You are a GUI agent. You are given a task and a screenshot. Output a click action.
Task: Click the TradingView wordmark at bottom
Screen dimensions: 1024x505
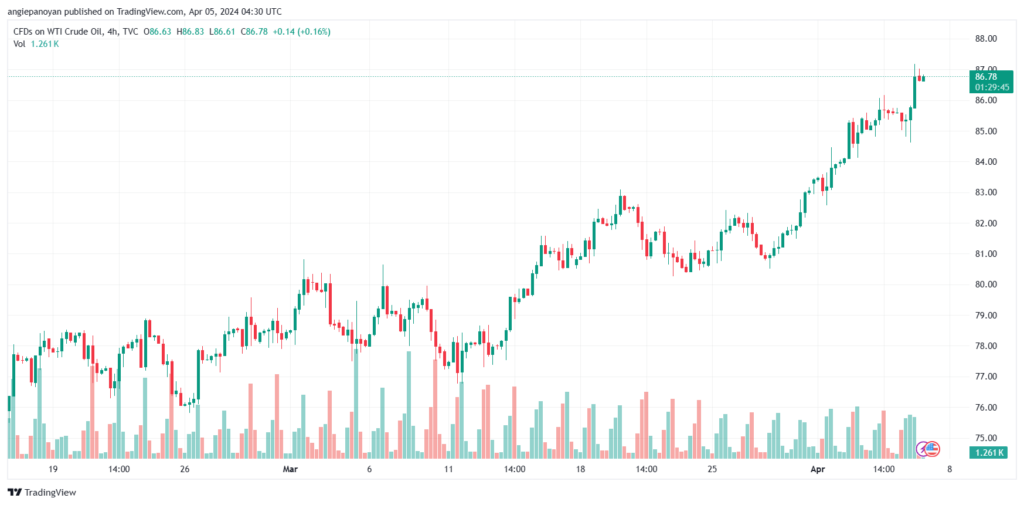pyautogui.click(x=50, y=492)
